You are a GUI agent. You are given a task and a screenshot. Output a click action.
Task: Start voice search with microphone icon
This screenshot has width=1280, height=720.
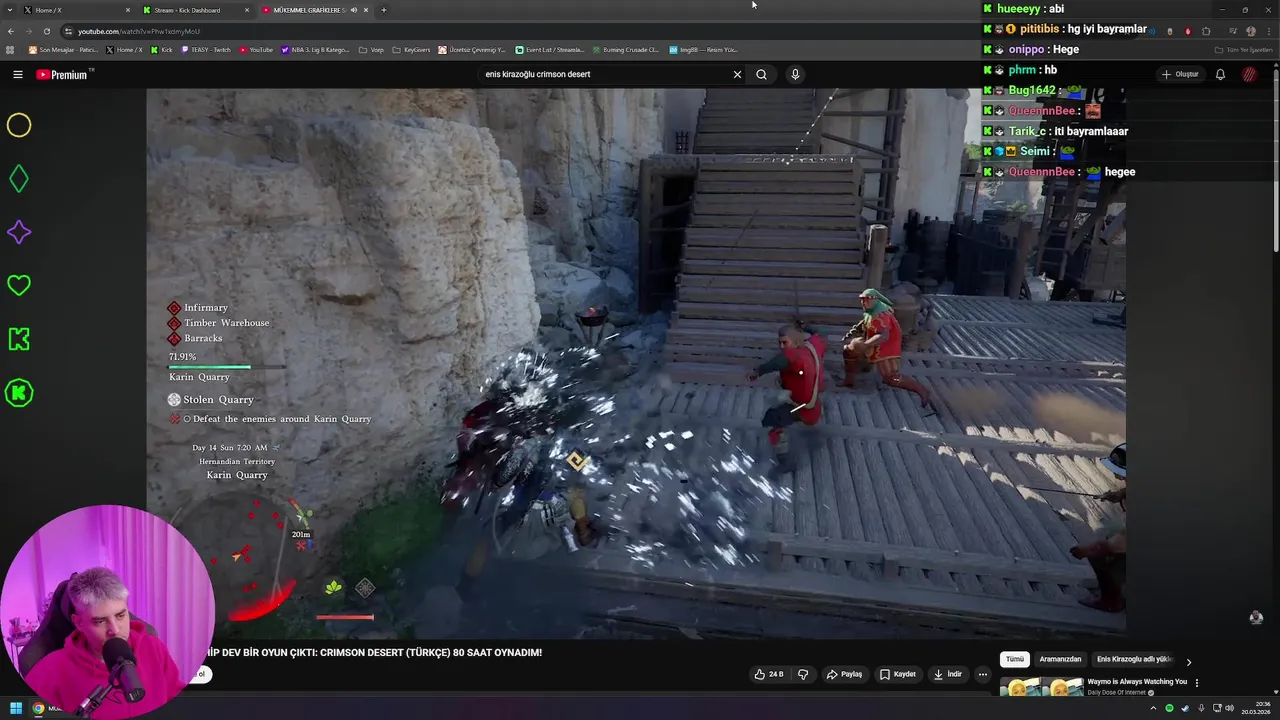coord(795,74)
